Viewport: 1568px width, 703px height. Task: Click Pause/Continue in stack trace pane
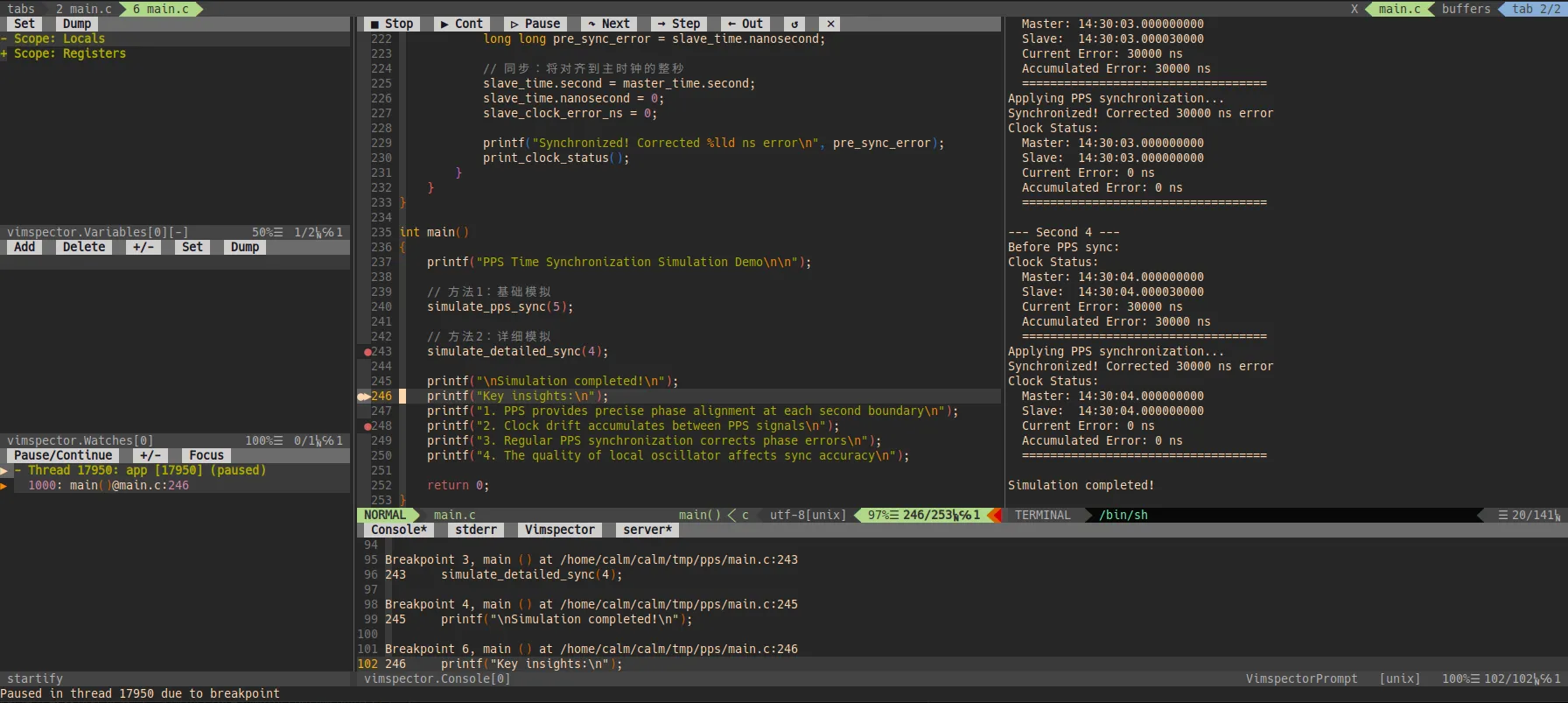[x=63, y=455]
